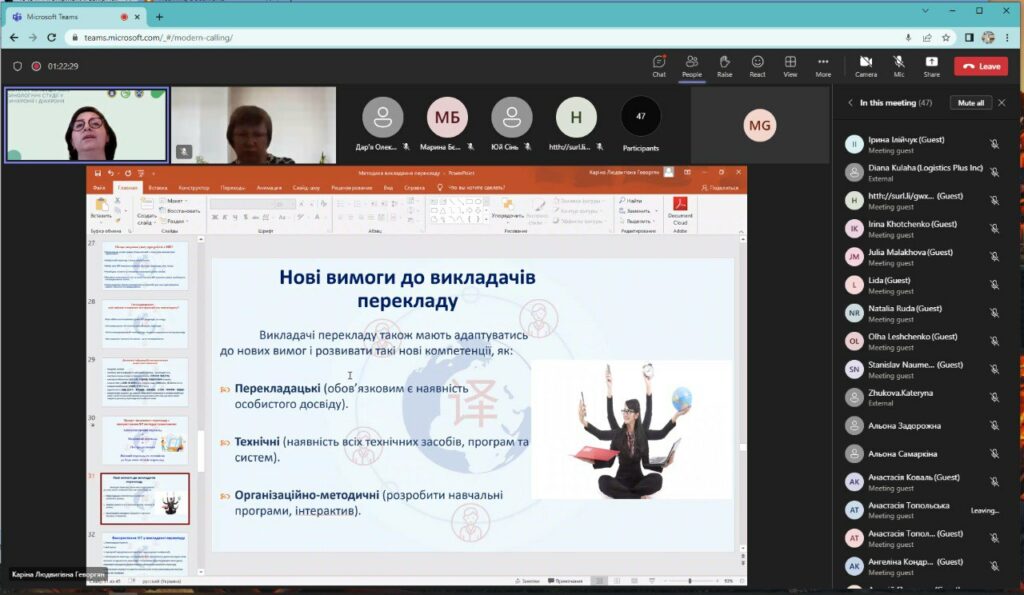
Task: Expand the More actions menu
Action: 823,65
